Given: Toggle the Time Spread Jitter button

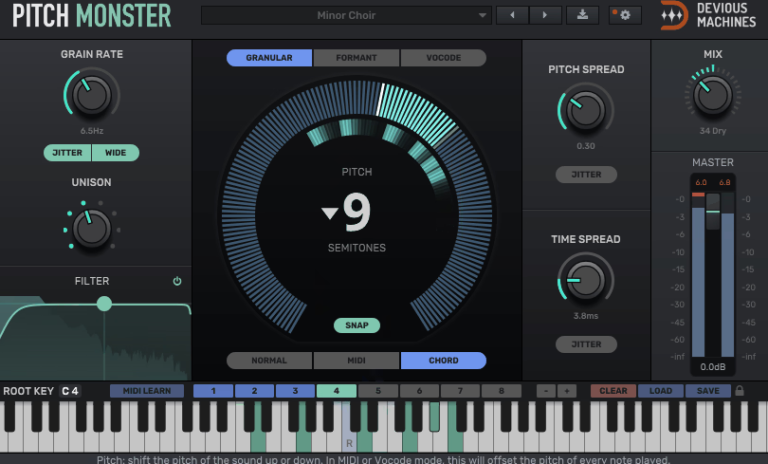Looking at the screenshot, I should click(586, 344).
